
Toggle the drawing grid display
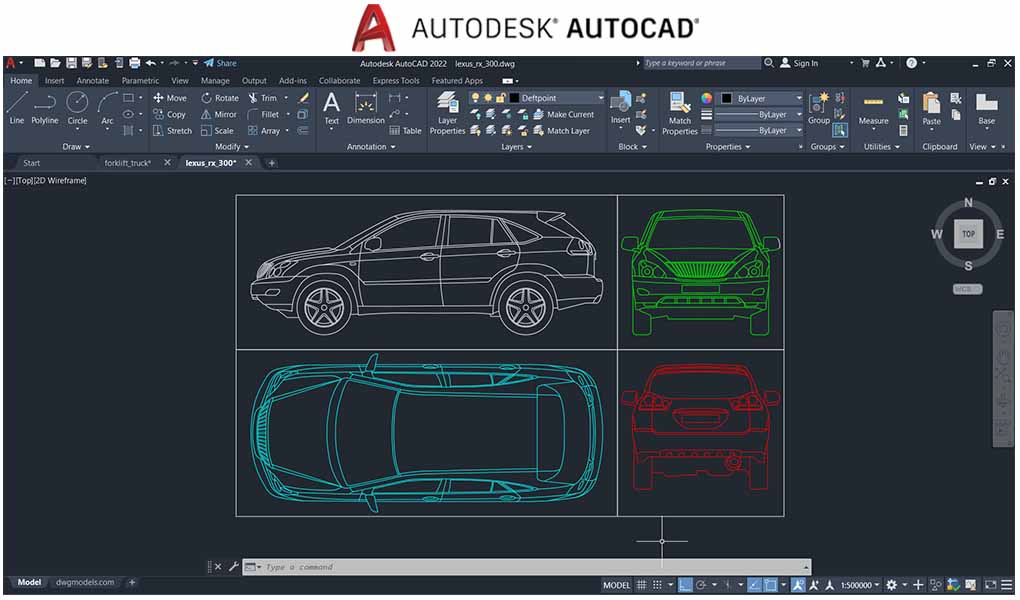click(641, 585)
